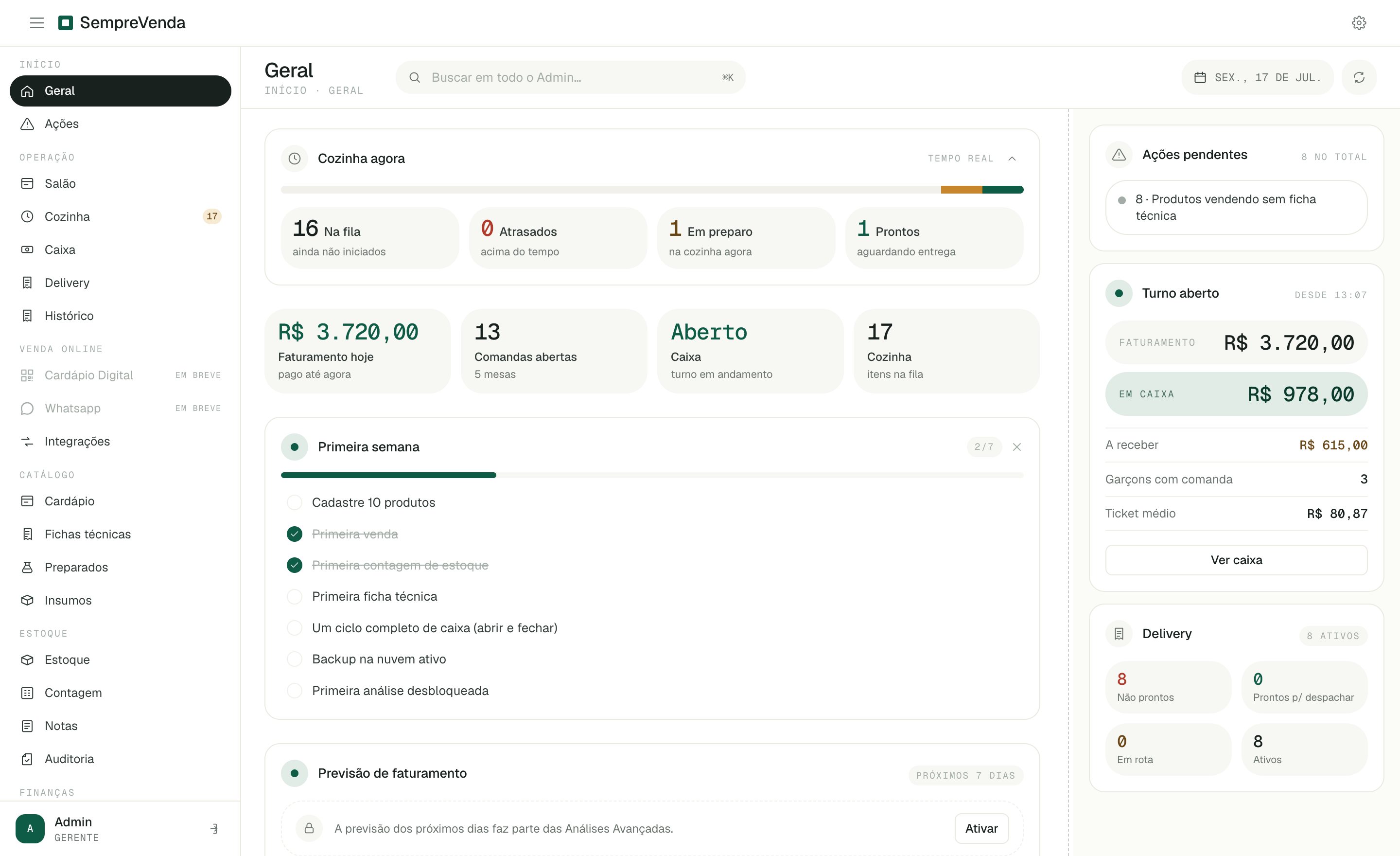
Task: Click the Caixa cash icon
Action: (x=27, y=250)
